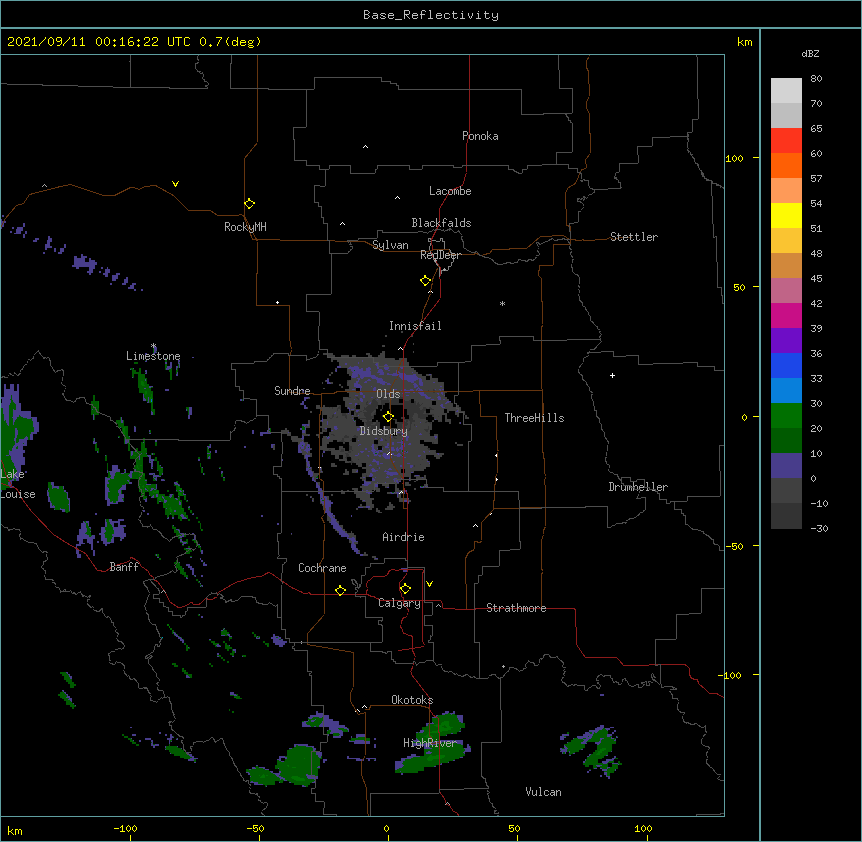Click the yellow diamond marker near RockyMH

click(x=250, y=204)
